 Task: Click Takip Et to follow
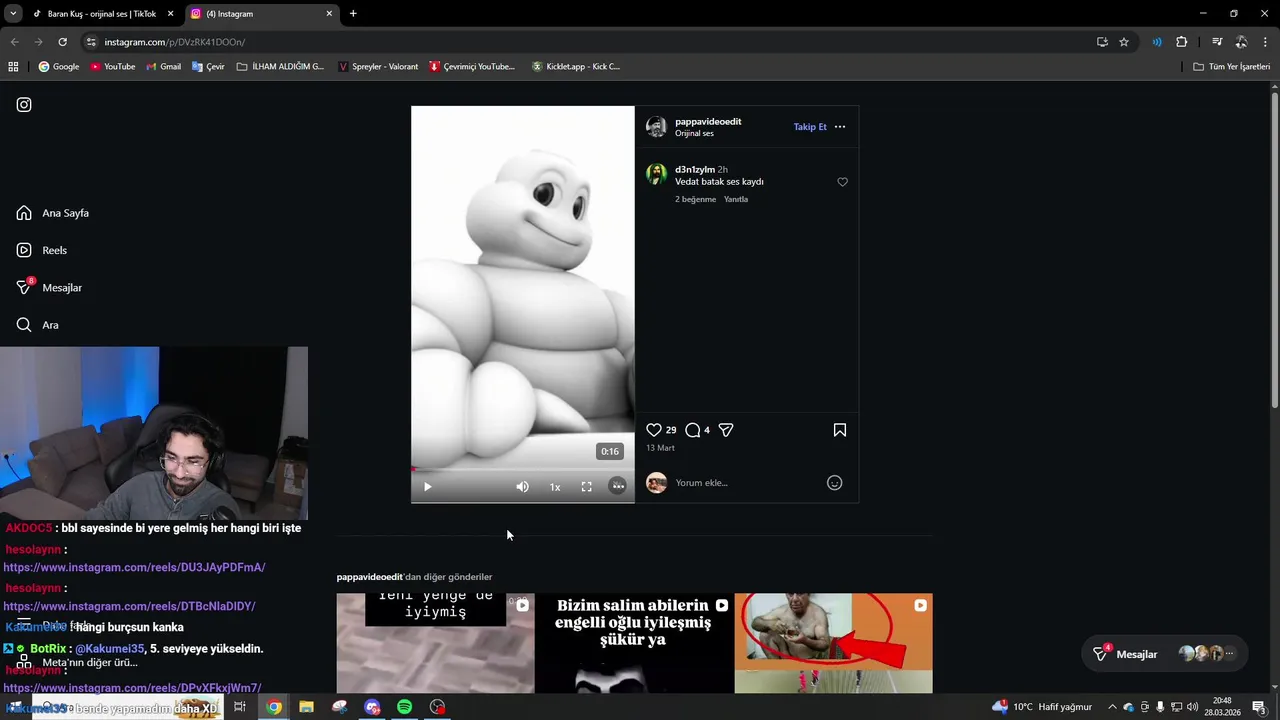pos(810,127)
